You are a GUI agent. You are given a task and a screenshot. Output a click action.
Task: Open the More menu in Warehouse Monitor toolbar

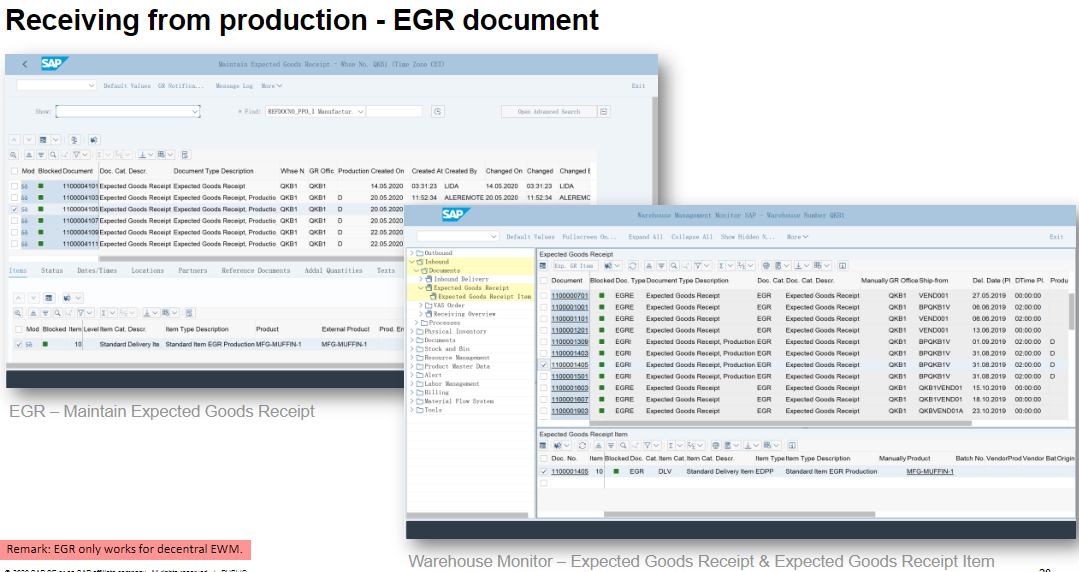797,237
